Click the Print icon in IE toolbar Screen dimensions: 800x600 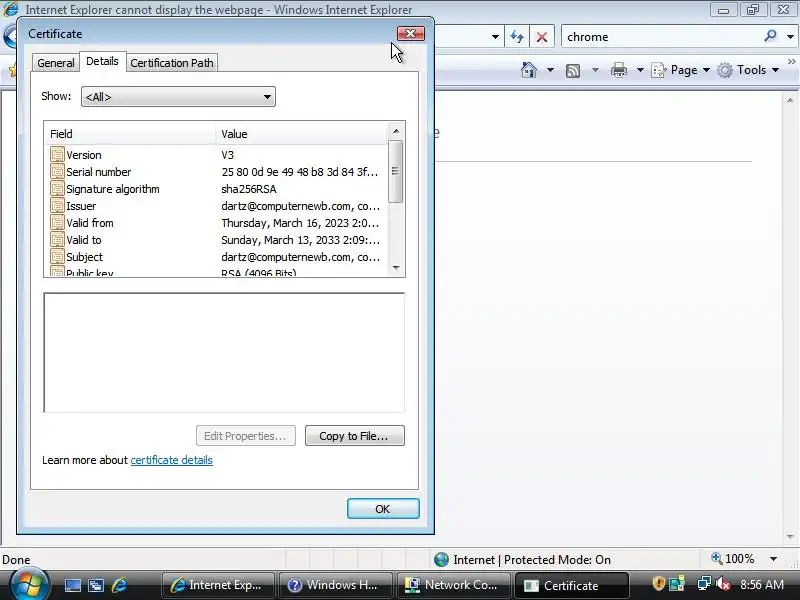point(619,70)
